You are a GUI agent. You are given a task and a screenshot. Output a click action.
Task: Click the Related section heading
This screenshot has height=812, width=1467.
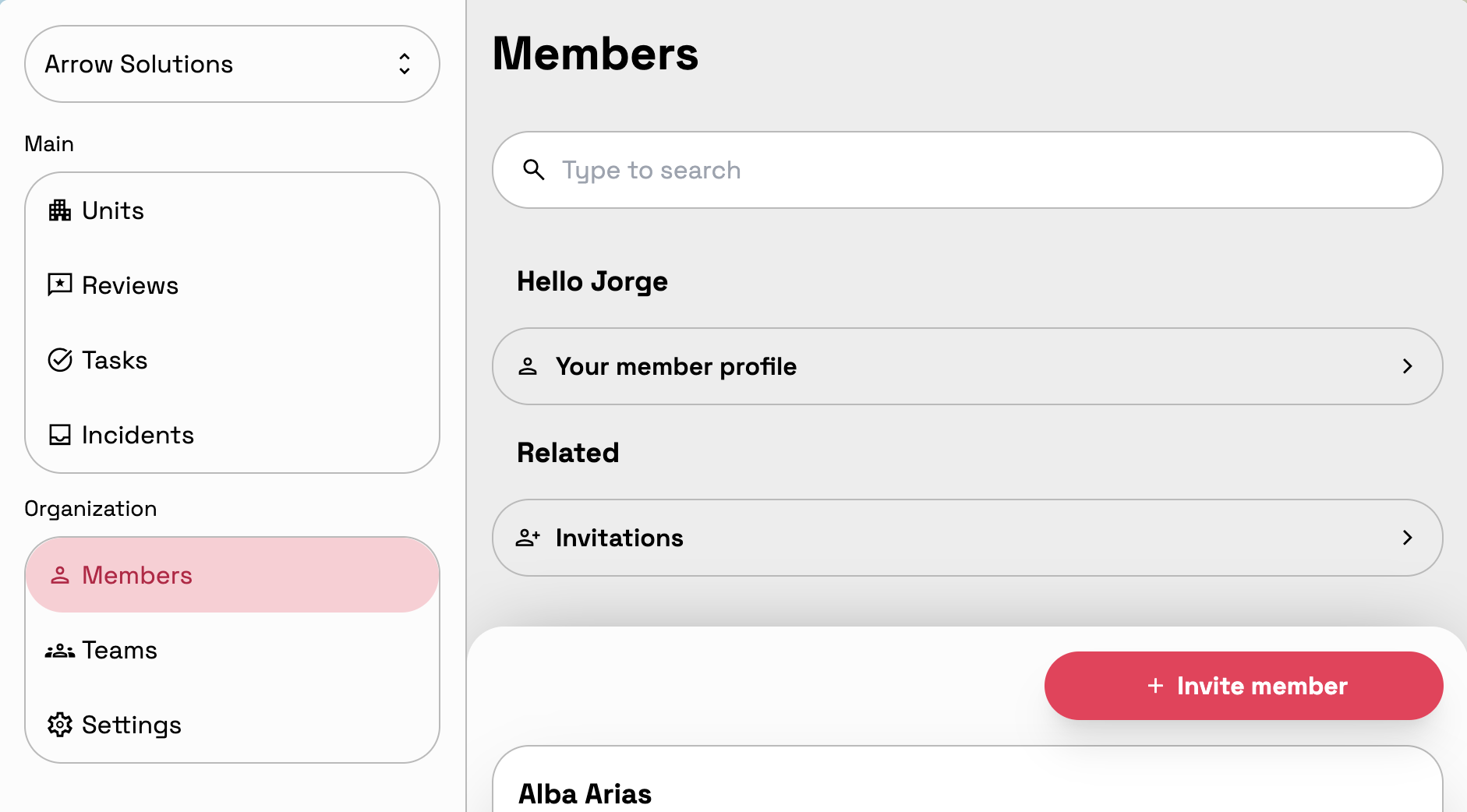[568, 453]
